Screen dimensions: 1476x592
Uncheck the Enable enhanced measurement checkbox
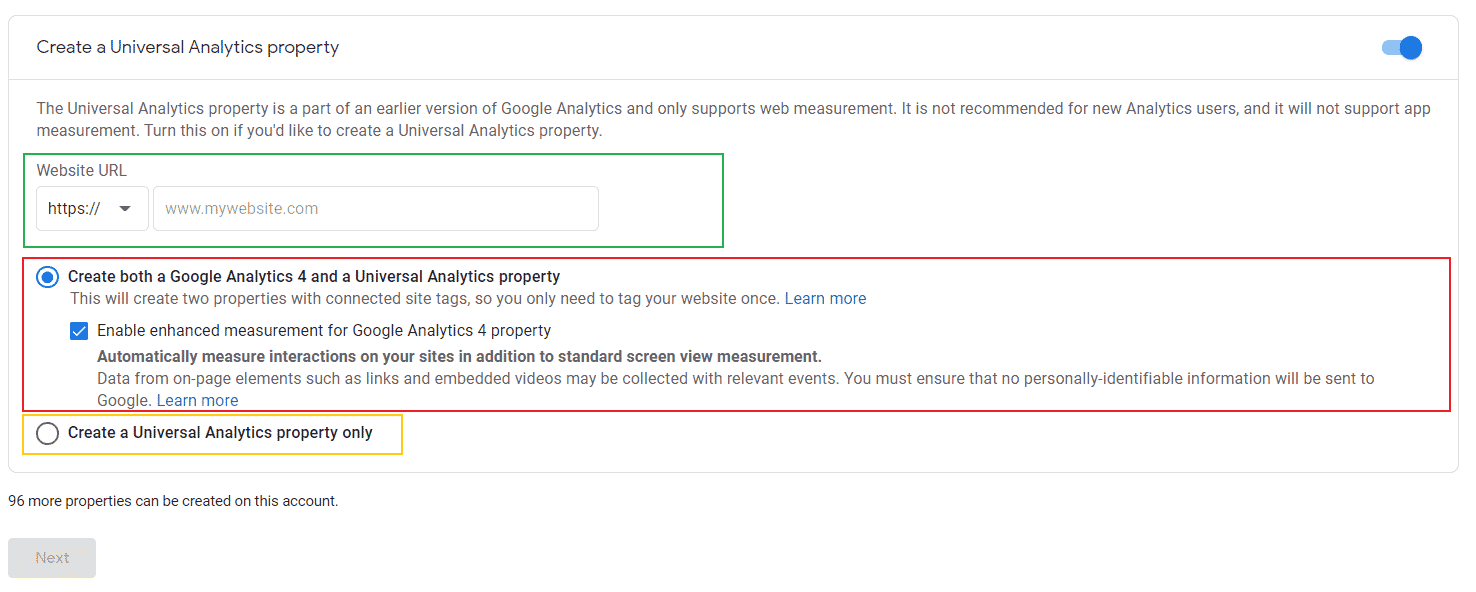79,331
